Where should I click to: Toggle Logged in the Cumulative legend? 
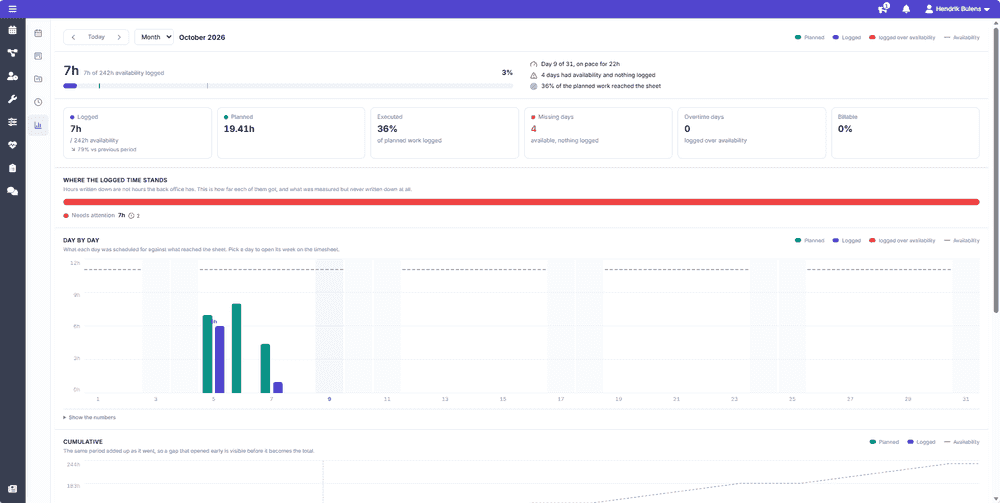[921, 442]
